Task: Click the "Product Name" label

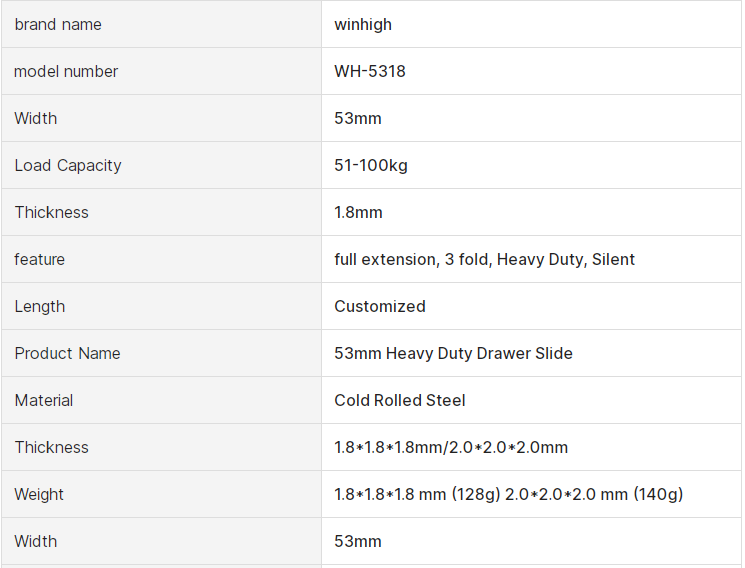Action: [x=67, y=353]
